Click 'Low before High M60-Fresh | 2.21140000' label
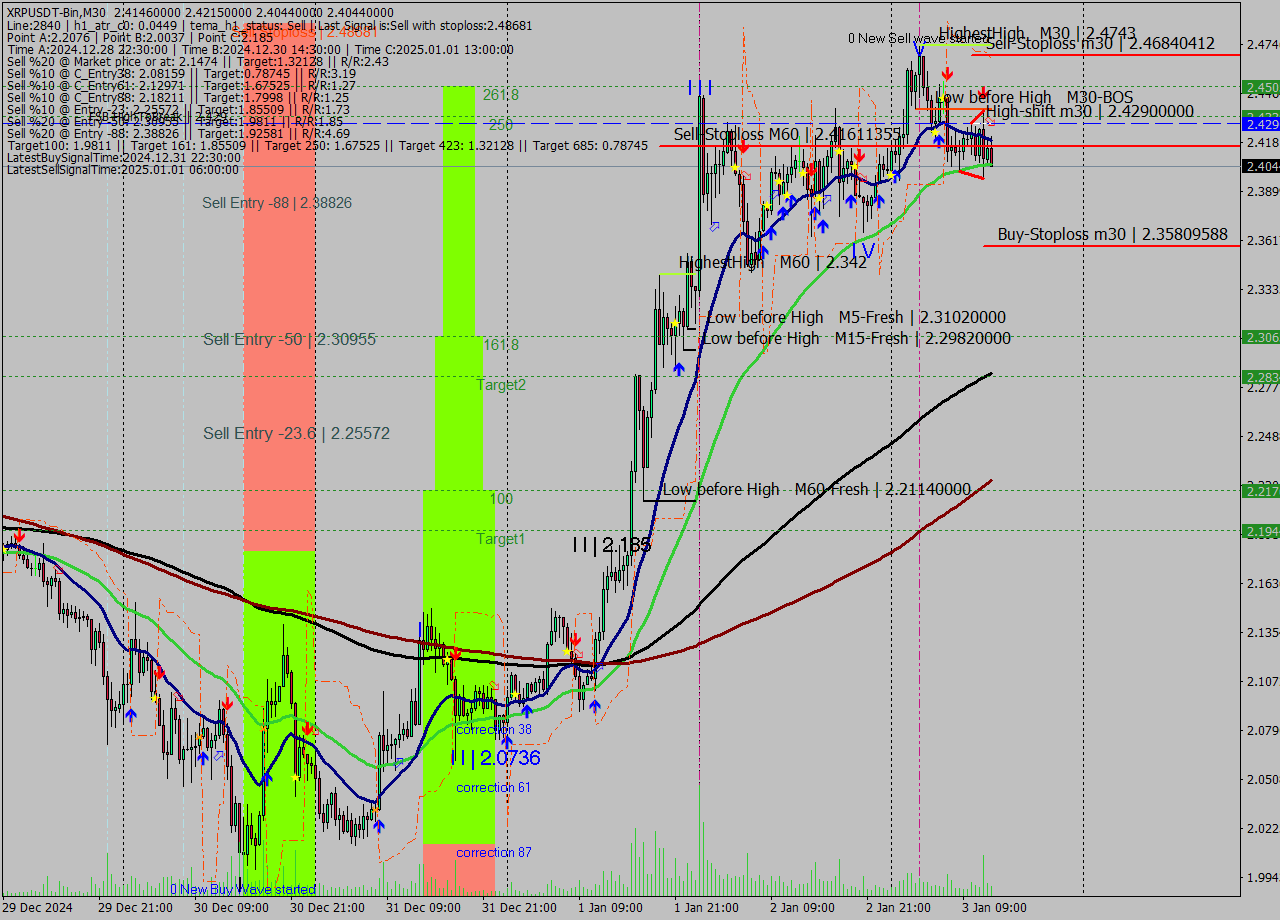 pos(817,489)
